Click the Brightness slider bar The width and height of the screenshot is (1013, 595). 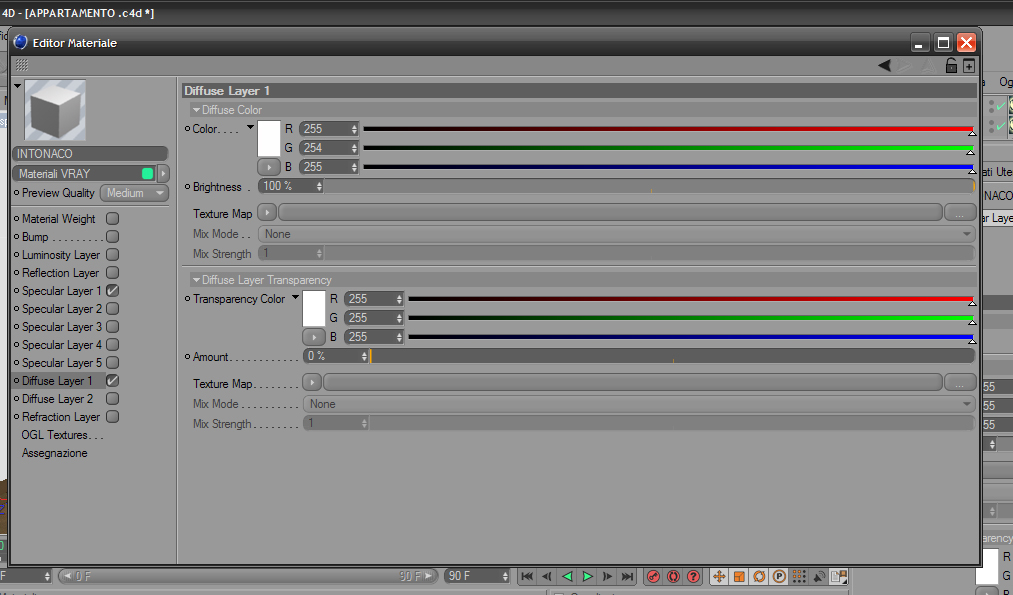[649, 186]
